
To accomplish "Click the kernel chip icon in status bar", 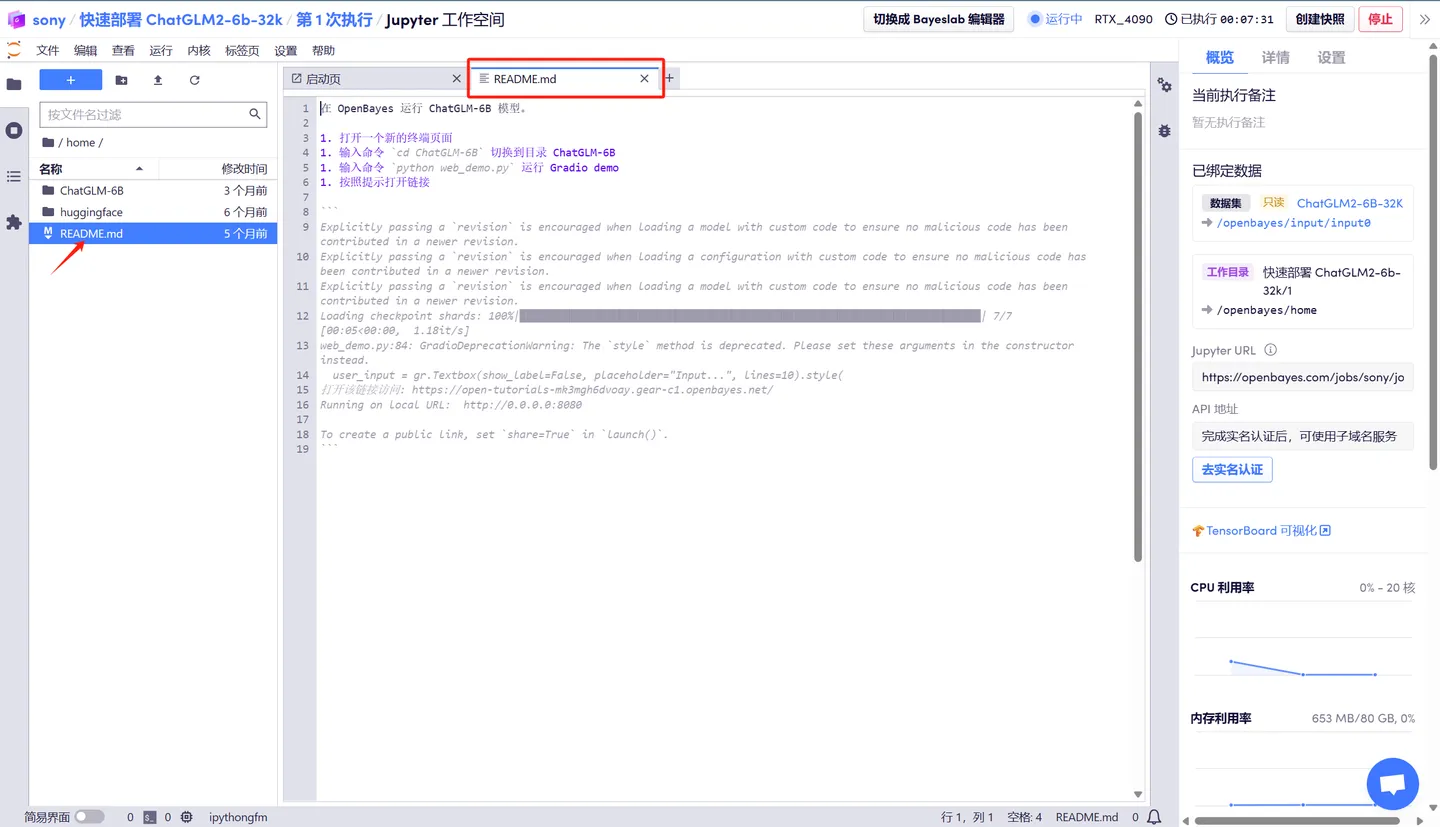I will tap(186, 817).
